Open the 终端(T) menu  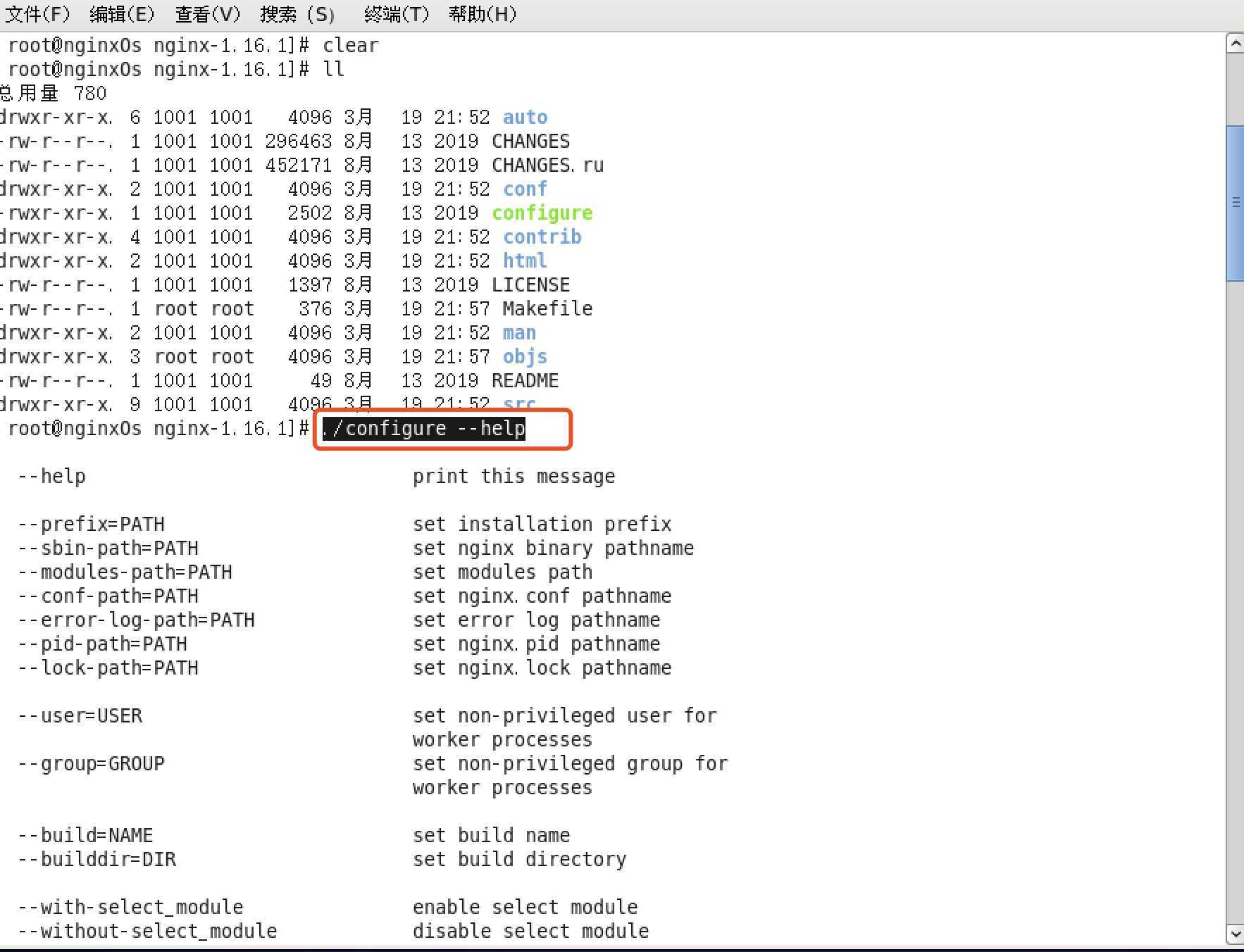click(x=397, y=14)
